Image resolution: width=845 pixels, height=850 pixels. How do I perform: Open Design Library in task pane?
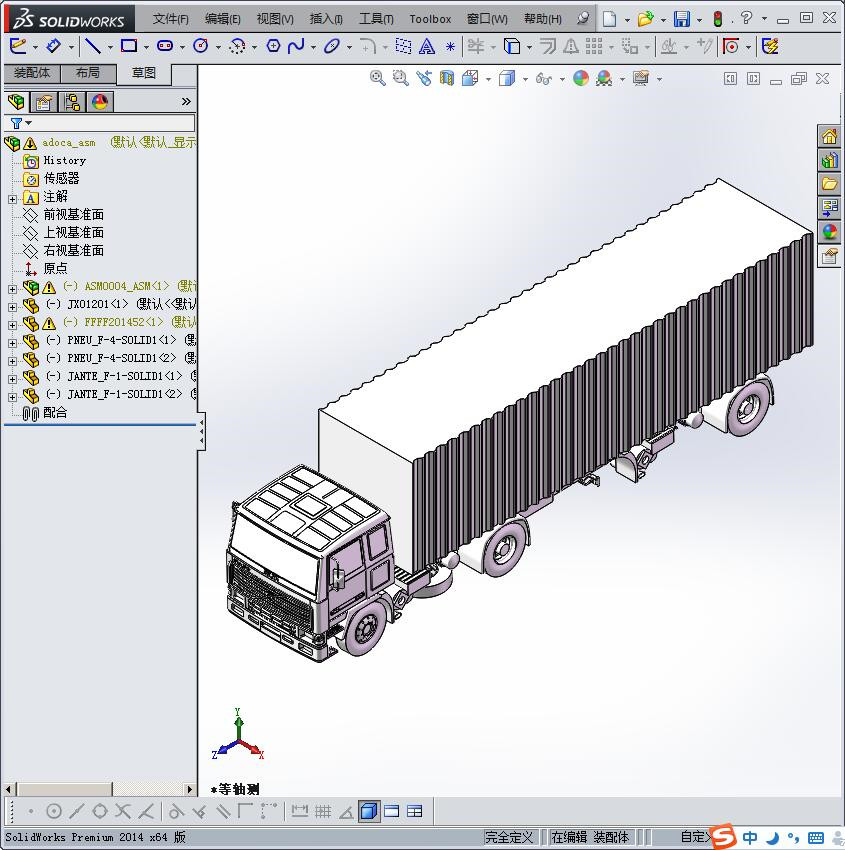[829, 160]
